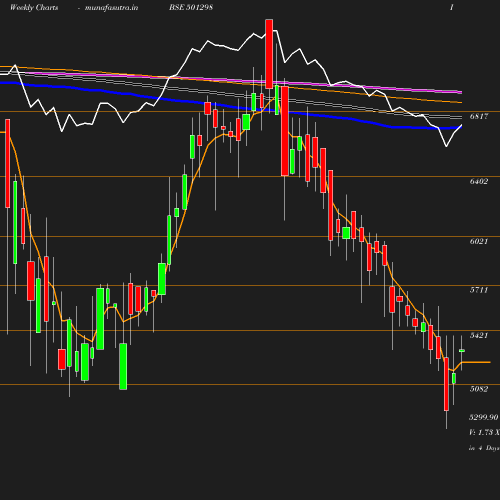Click the "in 4 Days" text

[x=484, y=448]
